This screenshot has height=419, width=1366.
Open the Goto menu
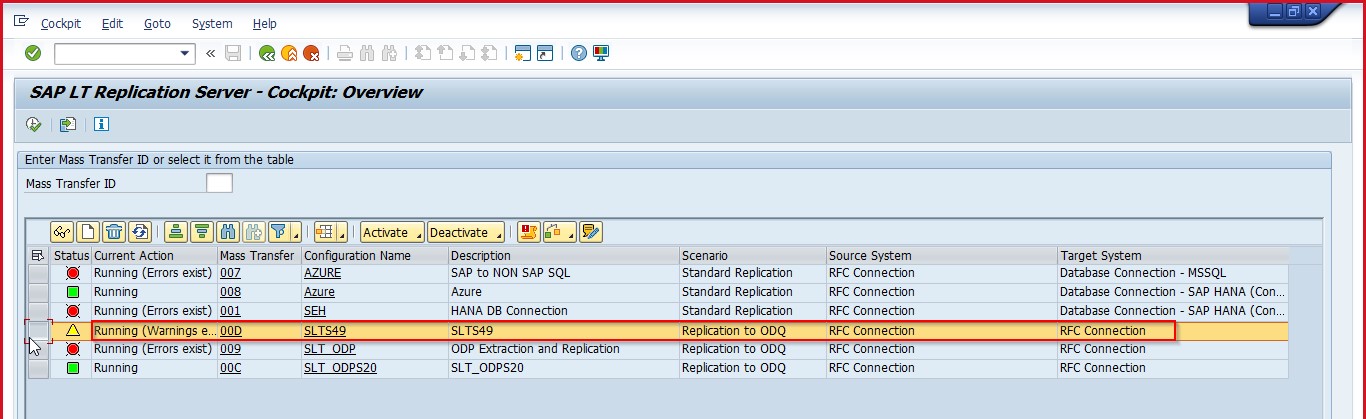tap(157, 23)
